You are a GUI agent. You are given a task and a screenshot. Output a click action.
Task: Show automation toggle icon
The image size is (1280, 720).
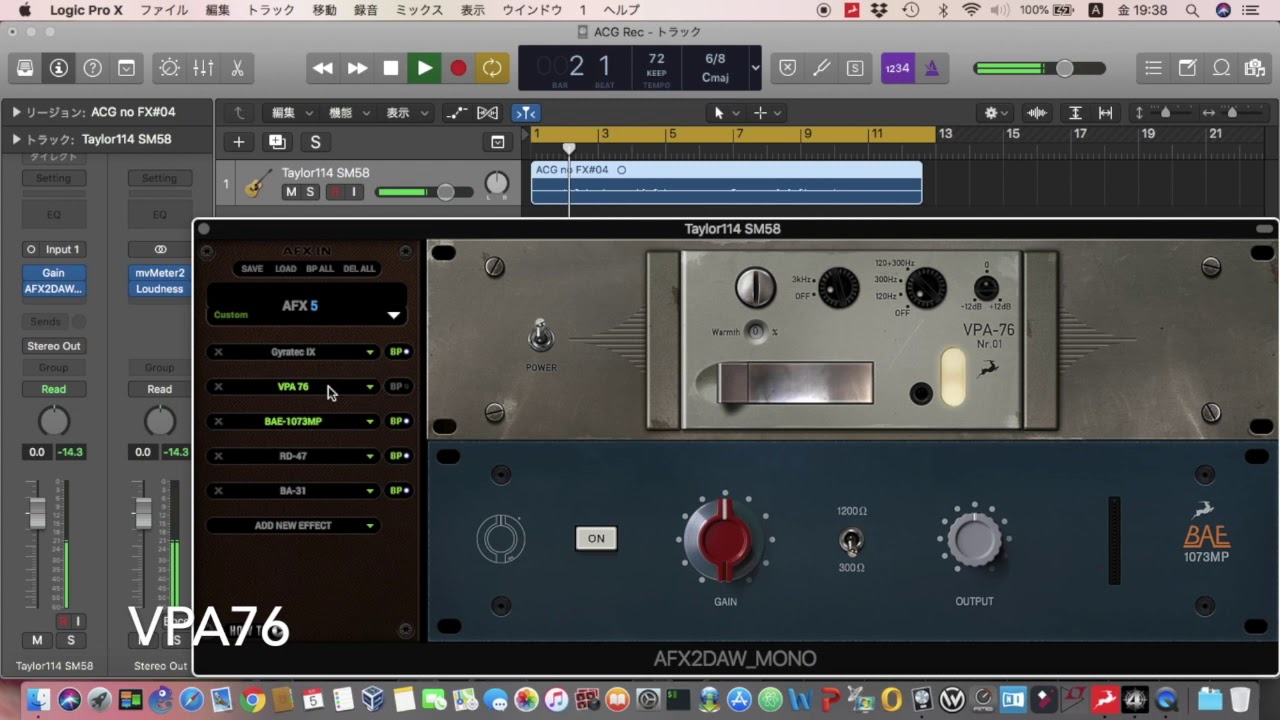[456, 113]
